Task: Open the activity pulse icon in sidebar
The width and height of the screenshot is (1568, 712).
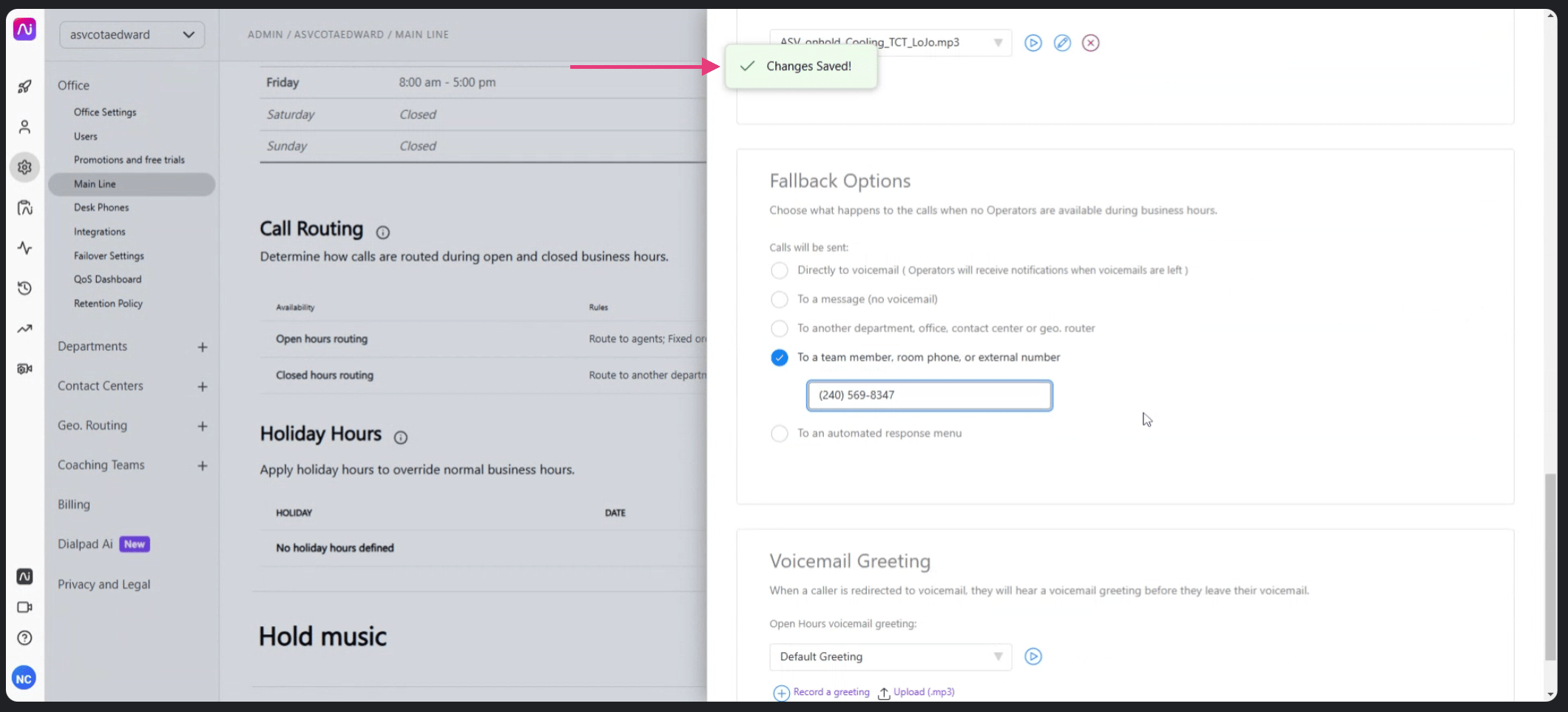Action: [x=24, y=248]
